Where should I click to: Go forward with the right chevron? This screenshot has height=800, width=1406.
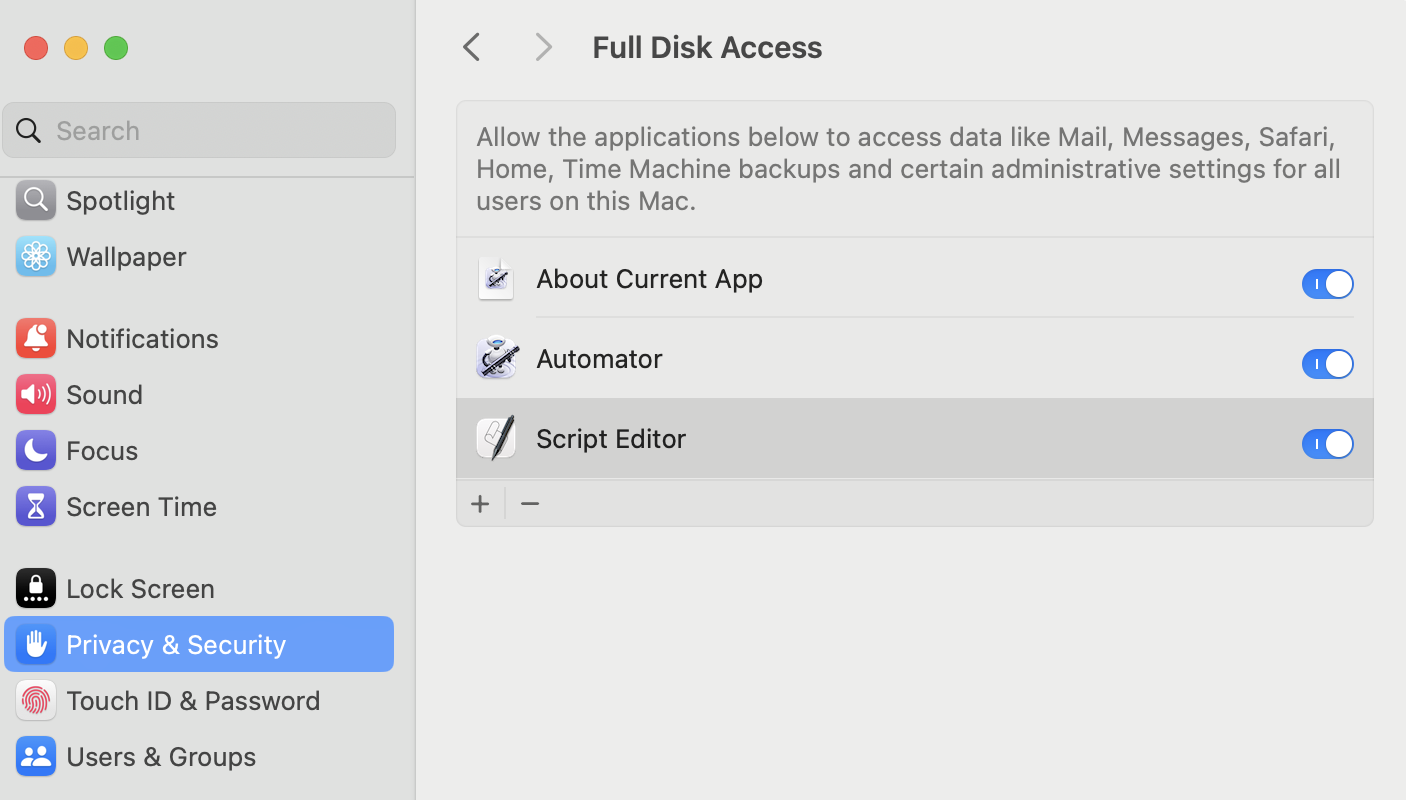[x=543, y=47]
